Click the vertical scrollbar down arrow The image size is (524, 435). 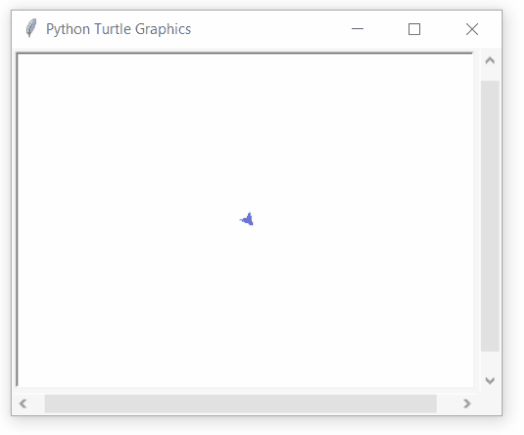[x=490, y=380]
